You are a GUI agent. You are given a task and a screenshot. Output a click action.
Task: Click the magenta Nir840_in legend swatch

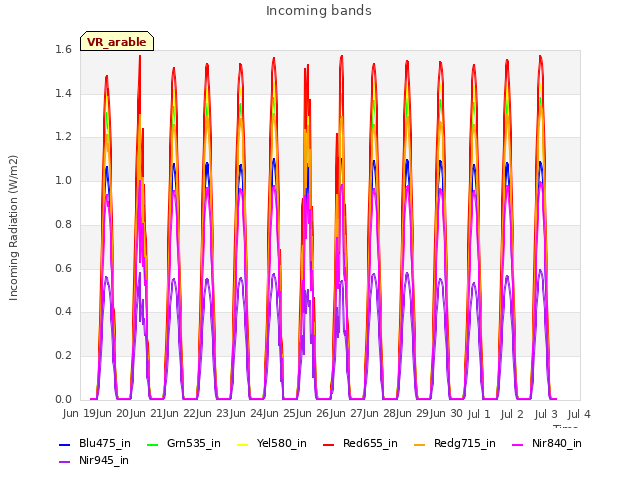click(518, 444)
